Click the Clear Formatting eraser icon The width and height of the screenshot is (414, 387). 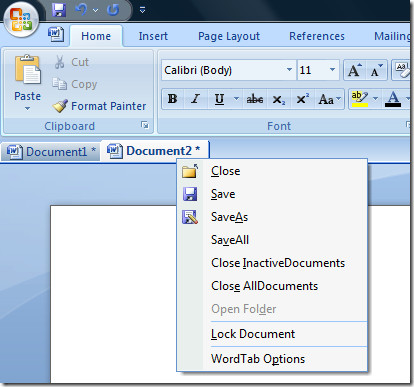(x=401, y=70)
